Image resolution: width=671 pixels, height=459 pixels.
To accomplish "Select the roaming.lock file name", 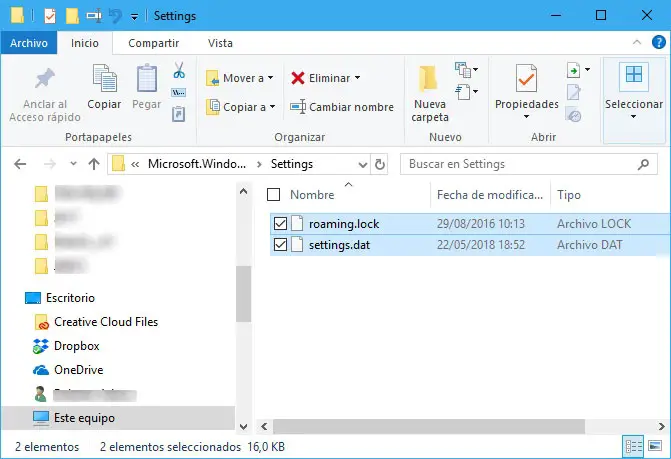I will pyautogui.click(x=344, y=224).
